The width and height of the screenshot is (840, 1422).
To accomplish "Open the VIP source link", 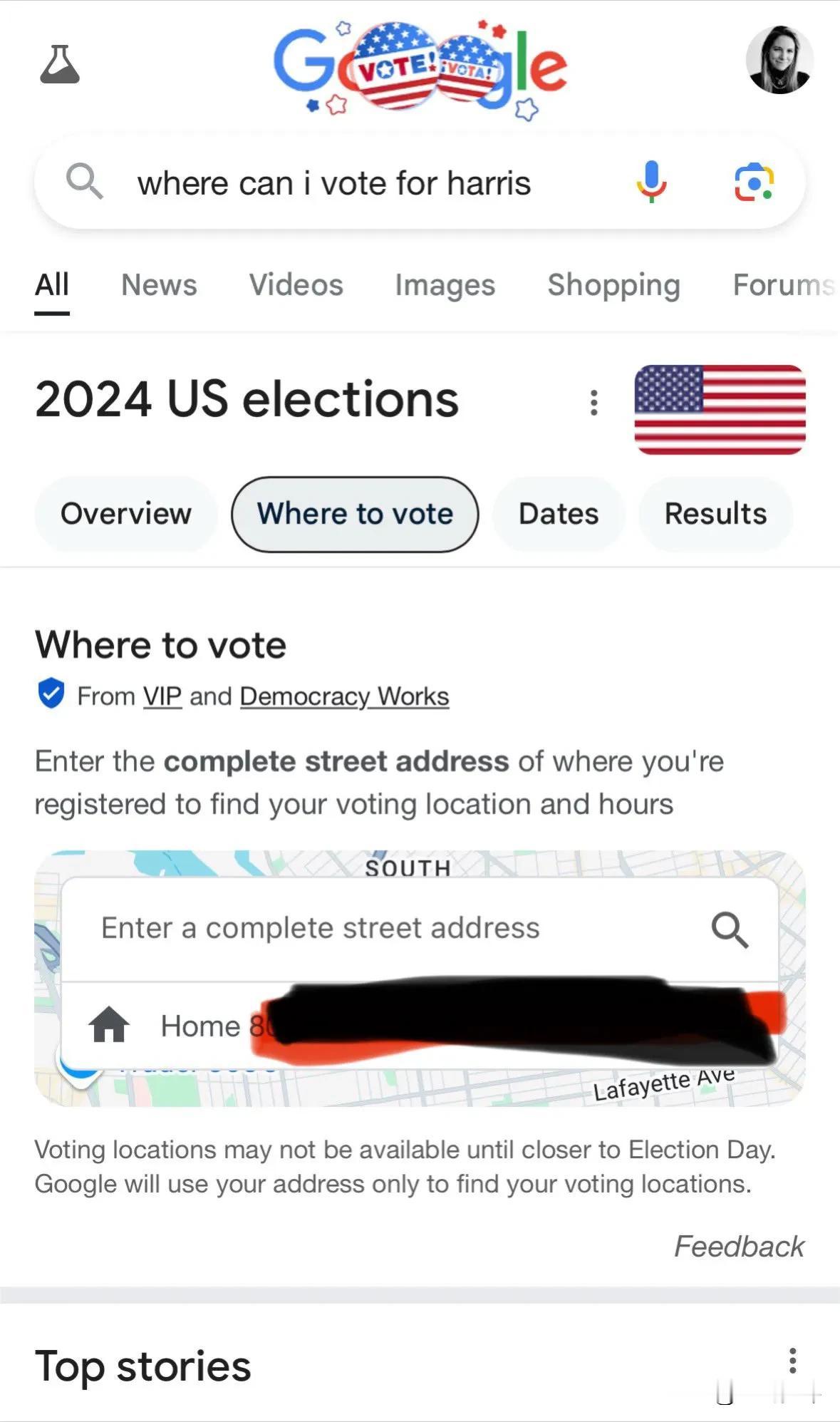I will pyautogui.click(x=162, y=696).
